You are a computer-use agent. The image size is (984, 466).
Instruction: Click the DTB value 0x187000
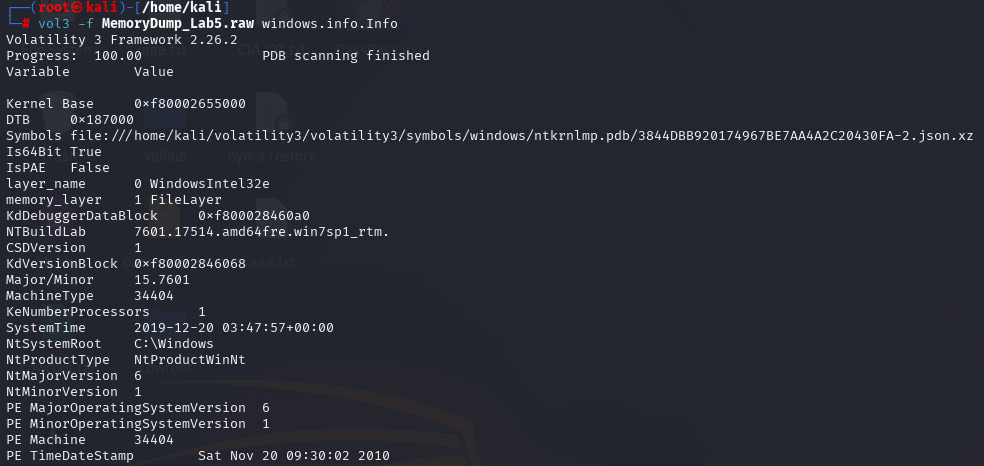[102, 120]
